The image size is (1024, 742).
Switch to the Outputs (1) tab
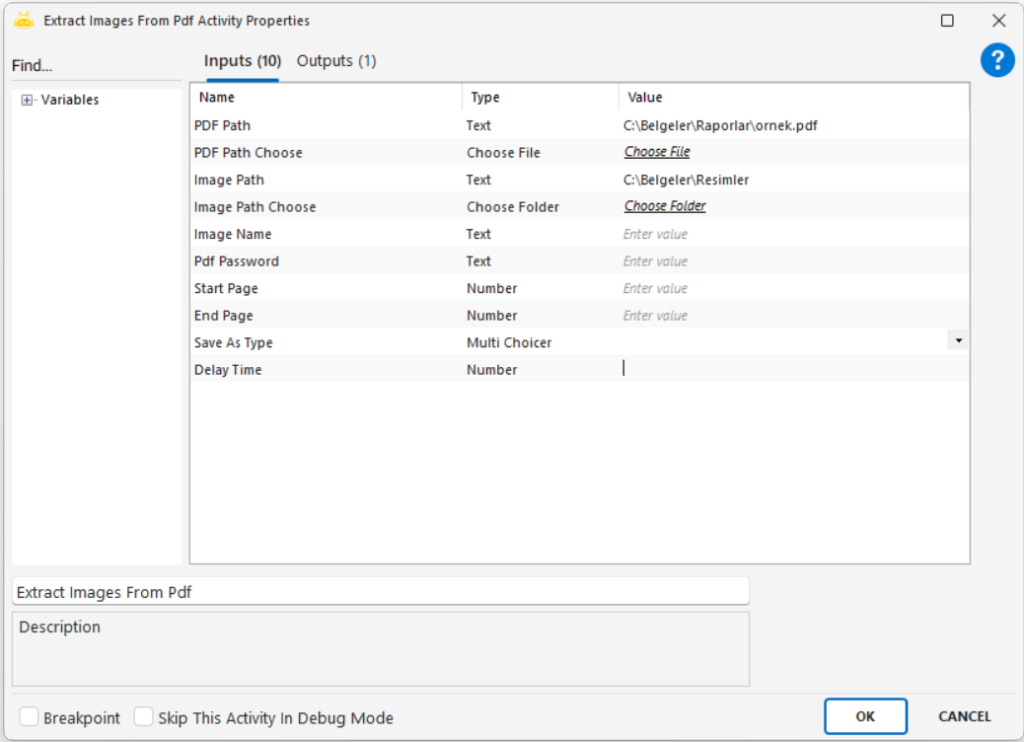coord(336,61)
